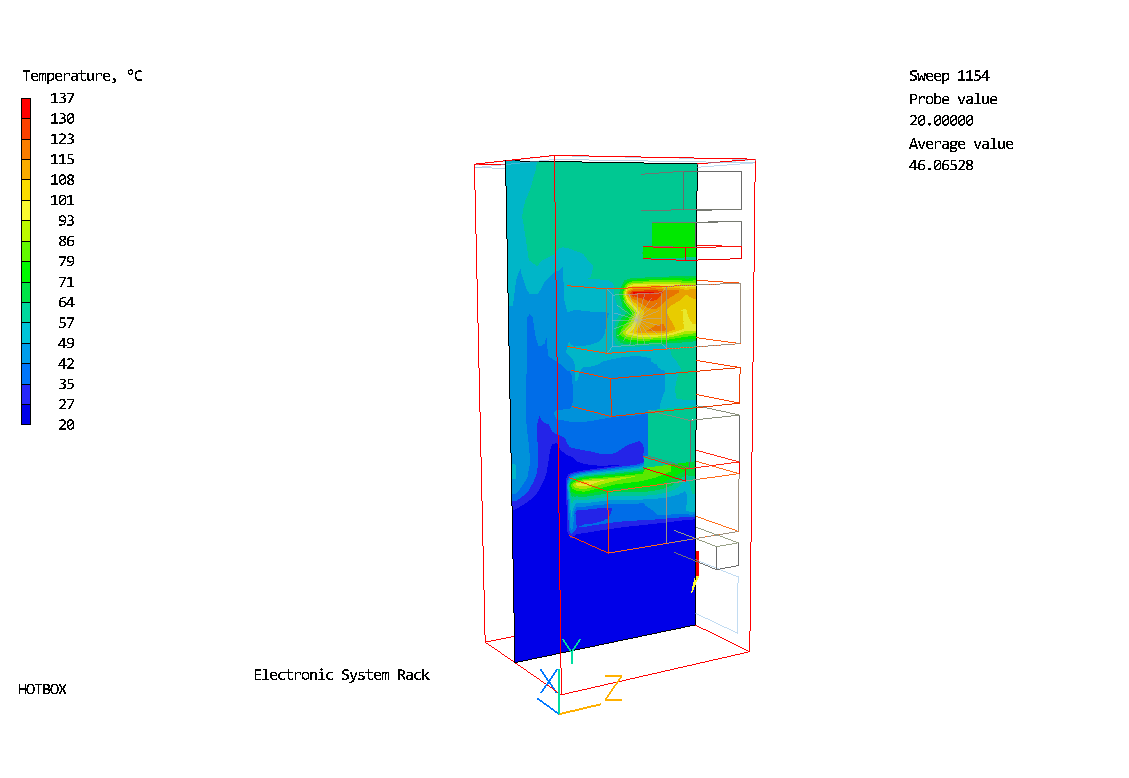Click the Average value label
1129x778 pixels.
960,144
